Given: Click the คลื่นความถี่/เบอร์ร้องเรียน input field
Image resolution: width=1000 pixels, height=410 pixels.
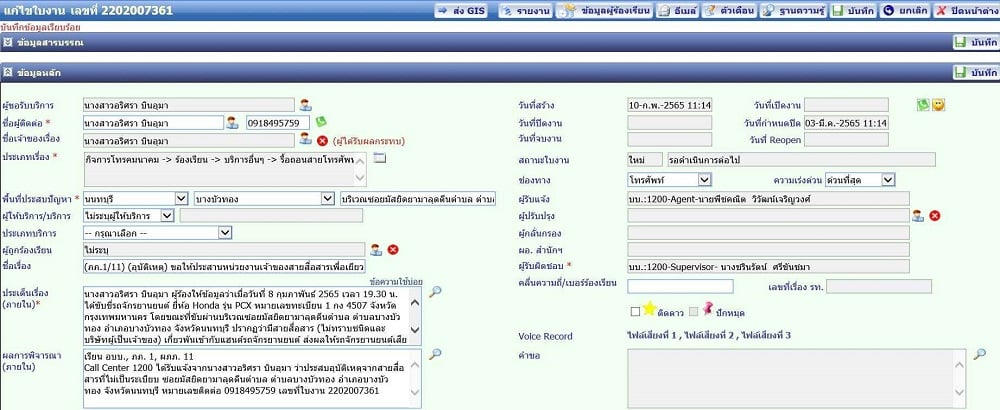Looking at the screenshot, I should 680,286.
